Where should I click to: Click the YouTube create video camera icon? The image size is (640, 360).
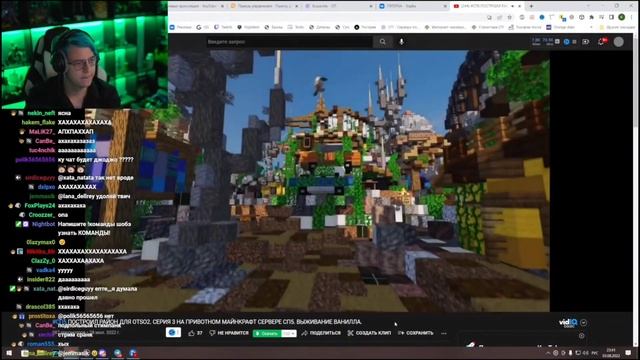coord(586,42)
